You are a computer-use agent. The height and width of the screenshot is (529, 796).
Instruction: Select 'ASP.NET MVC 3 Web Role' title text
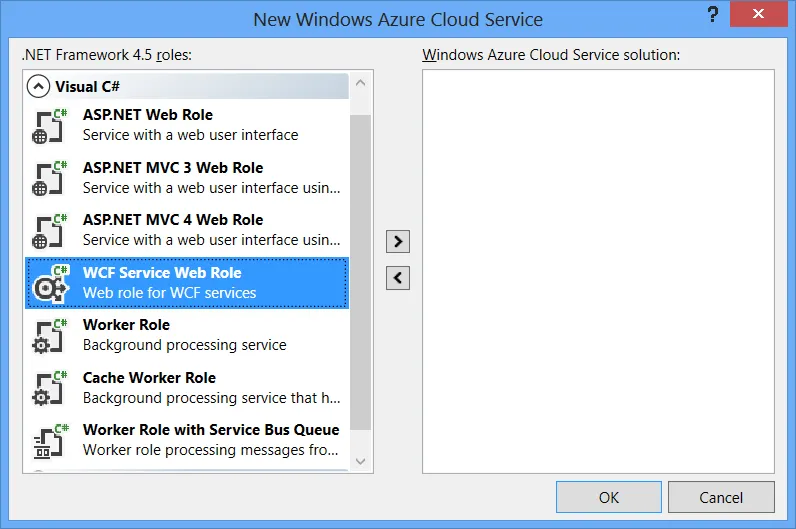(173, 168)
